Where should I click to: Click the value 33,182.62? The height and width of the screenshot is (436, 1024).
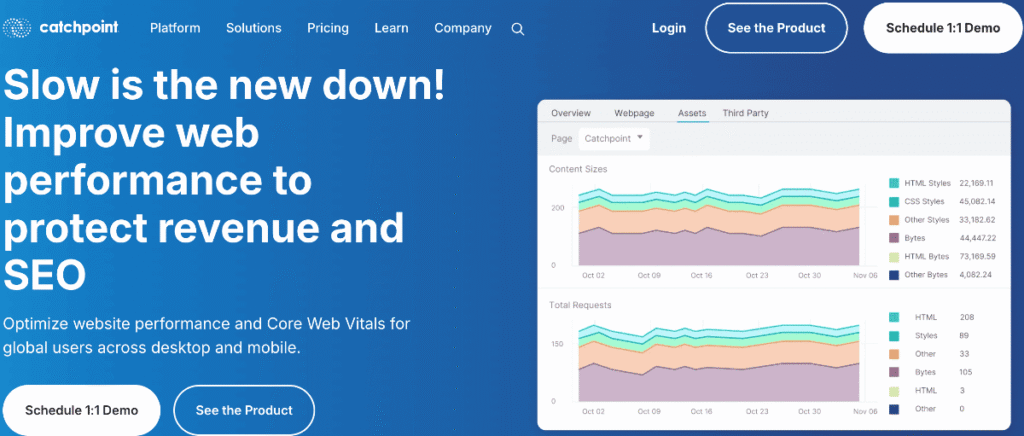(x=977, y=220)
